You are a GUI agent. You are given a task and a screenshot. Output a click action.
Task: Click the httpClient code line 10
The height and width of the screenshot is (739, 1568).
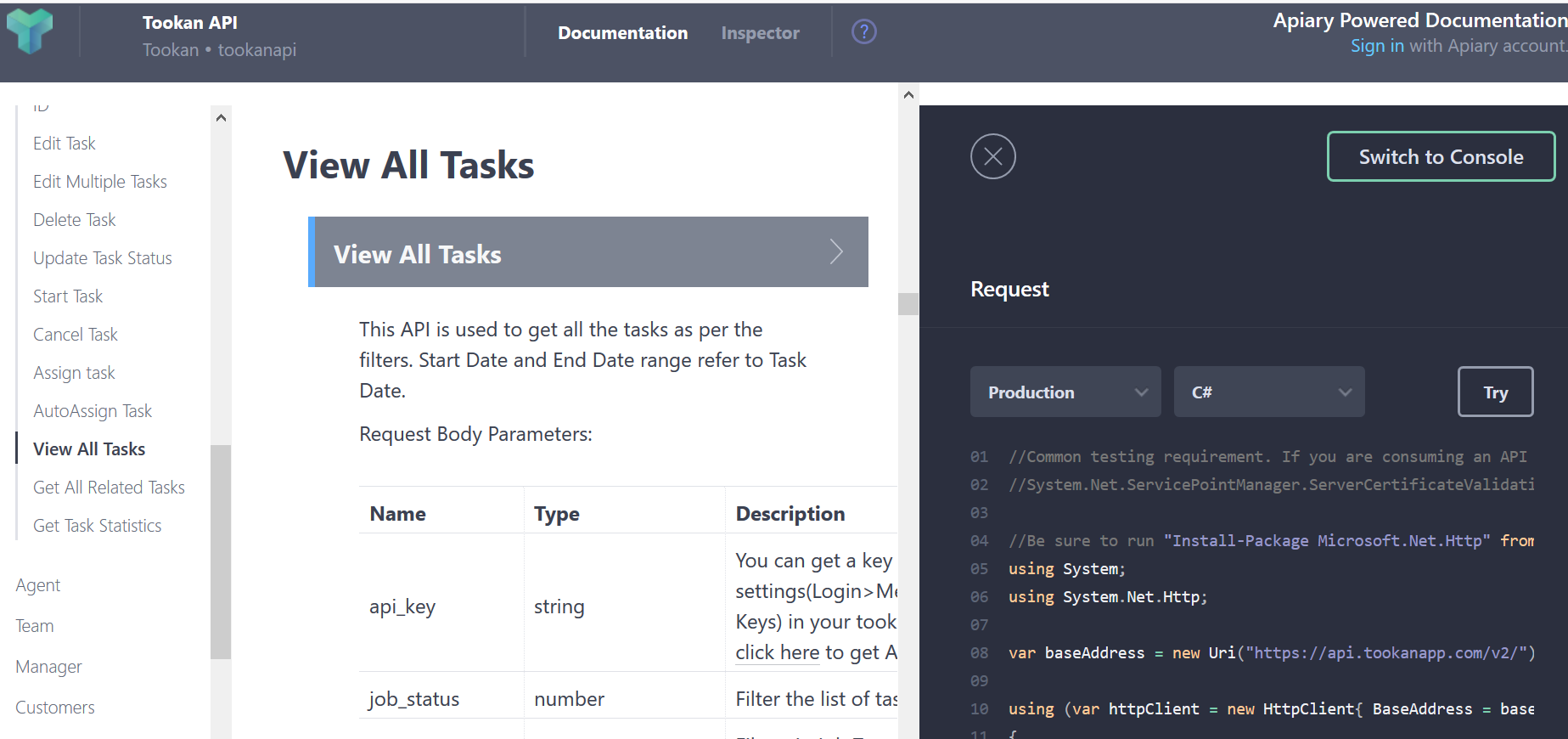point(1271,709)
